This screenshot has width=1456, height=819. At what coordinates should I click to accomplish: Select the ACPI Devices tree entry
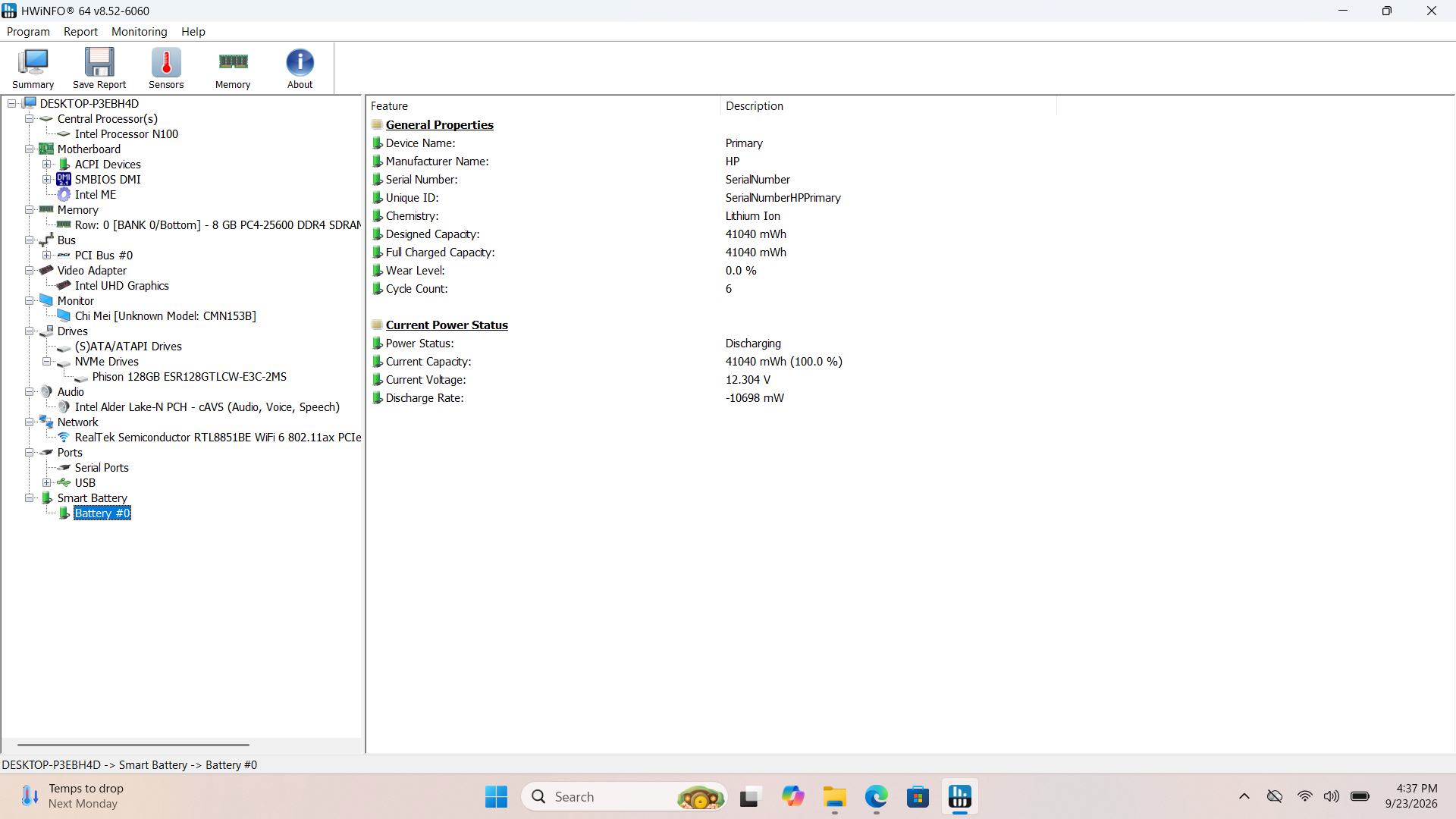click(108, 165)
